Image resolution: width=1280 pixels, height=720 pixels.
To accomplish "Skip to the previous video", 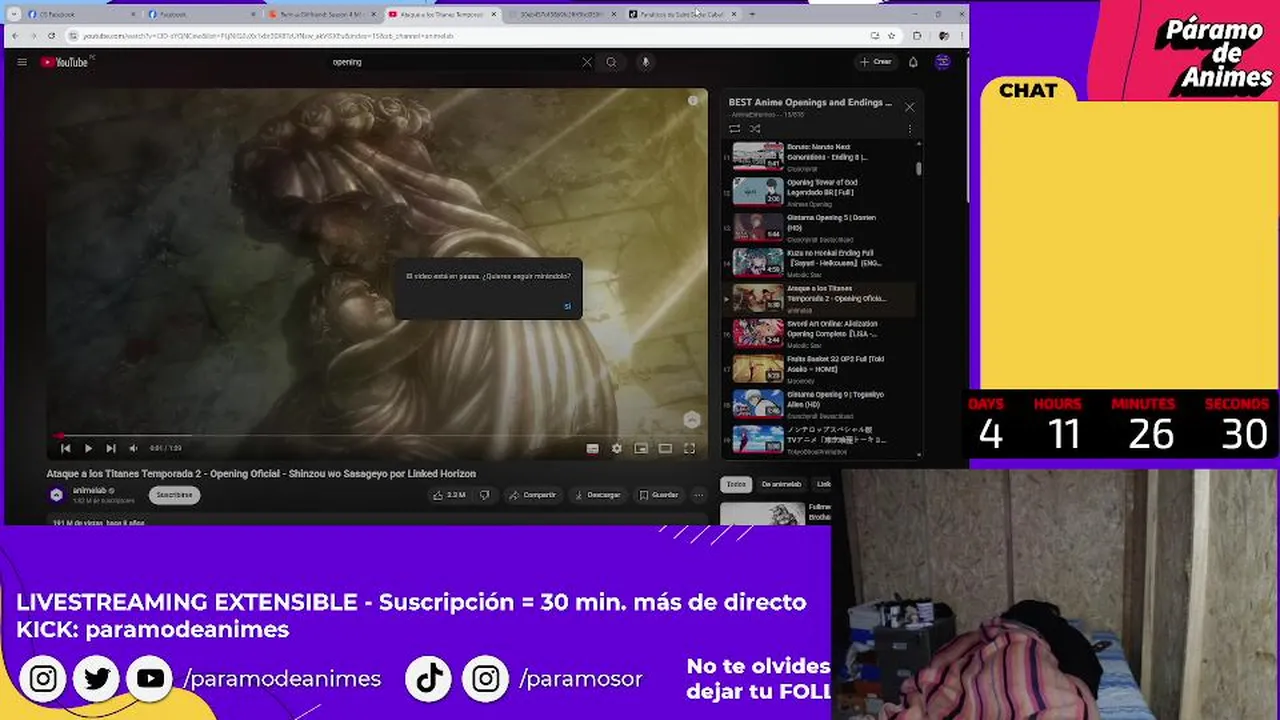I will [66, 449].
